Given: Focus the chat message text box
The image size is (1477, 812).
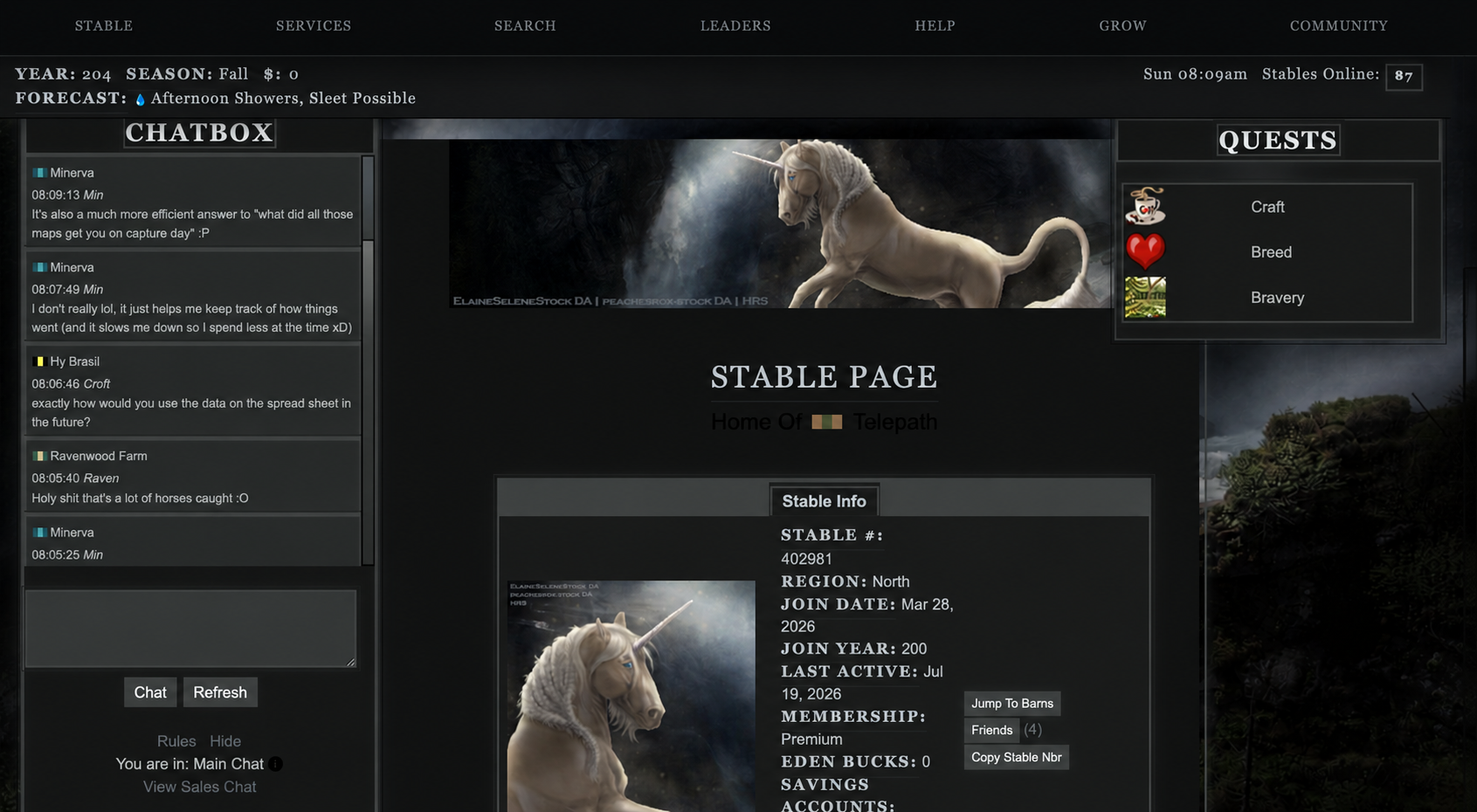Looking at the screenshot, I should point(190,629).
